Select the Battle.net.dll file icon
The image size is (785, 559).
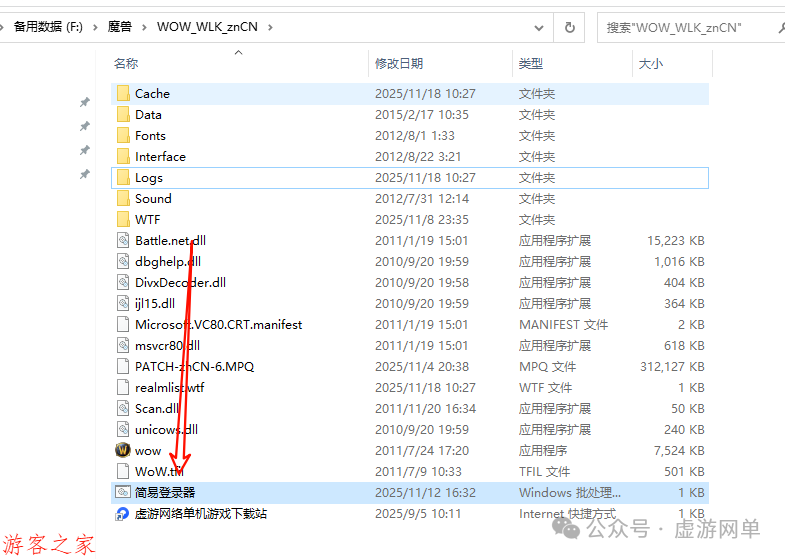pyautogui.click(x=123, y=241)
